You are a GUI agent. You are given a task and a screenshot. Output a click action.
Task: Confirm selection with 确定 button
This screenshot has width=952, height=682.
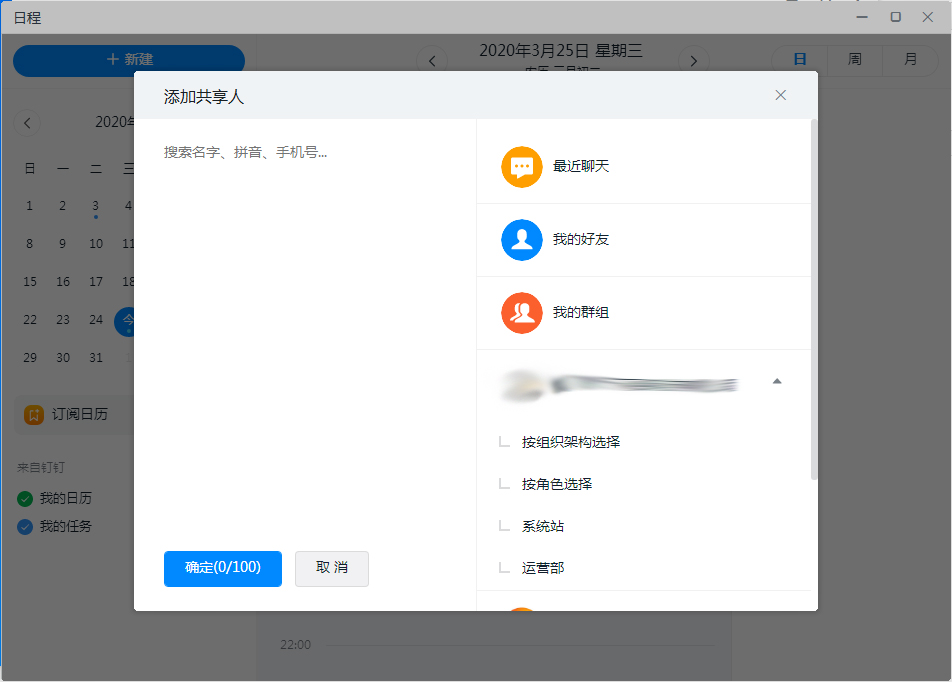222,568
